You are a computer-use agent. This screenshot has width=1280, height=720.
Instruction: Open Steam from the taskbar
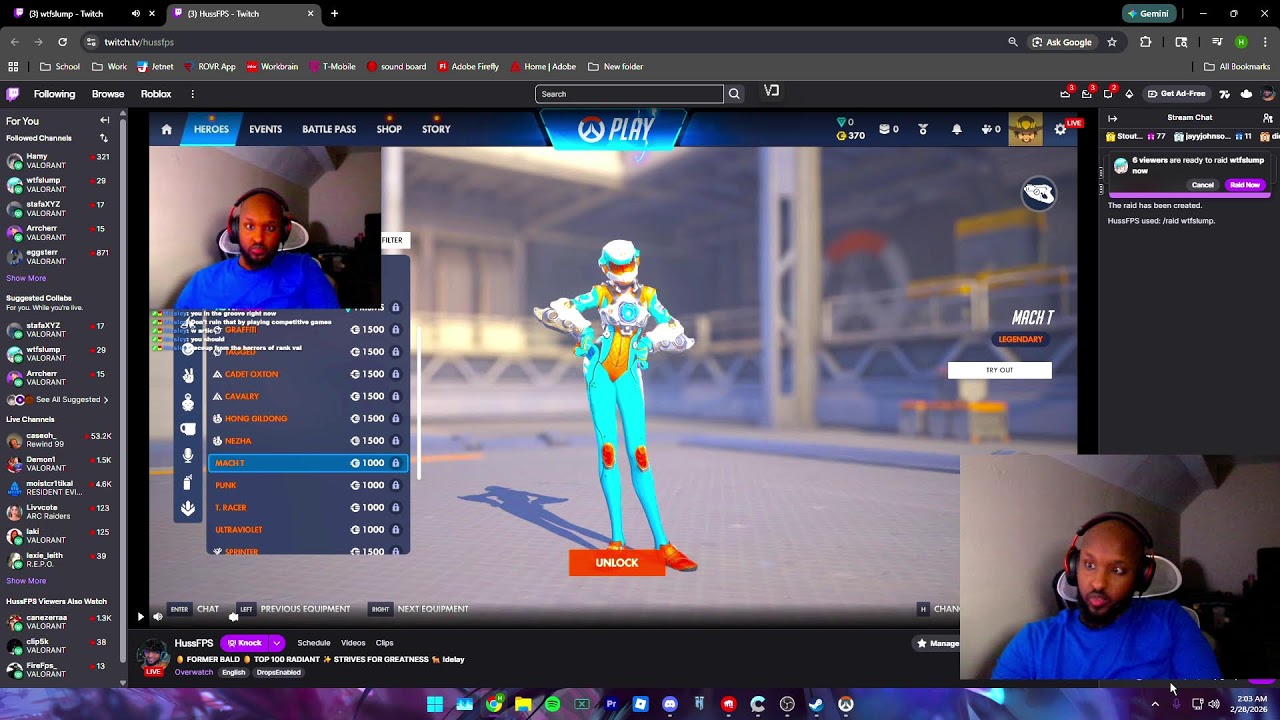point(816,704)
